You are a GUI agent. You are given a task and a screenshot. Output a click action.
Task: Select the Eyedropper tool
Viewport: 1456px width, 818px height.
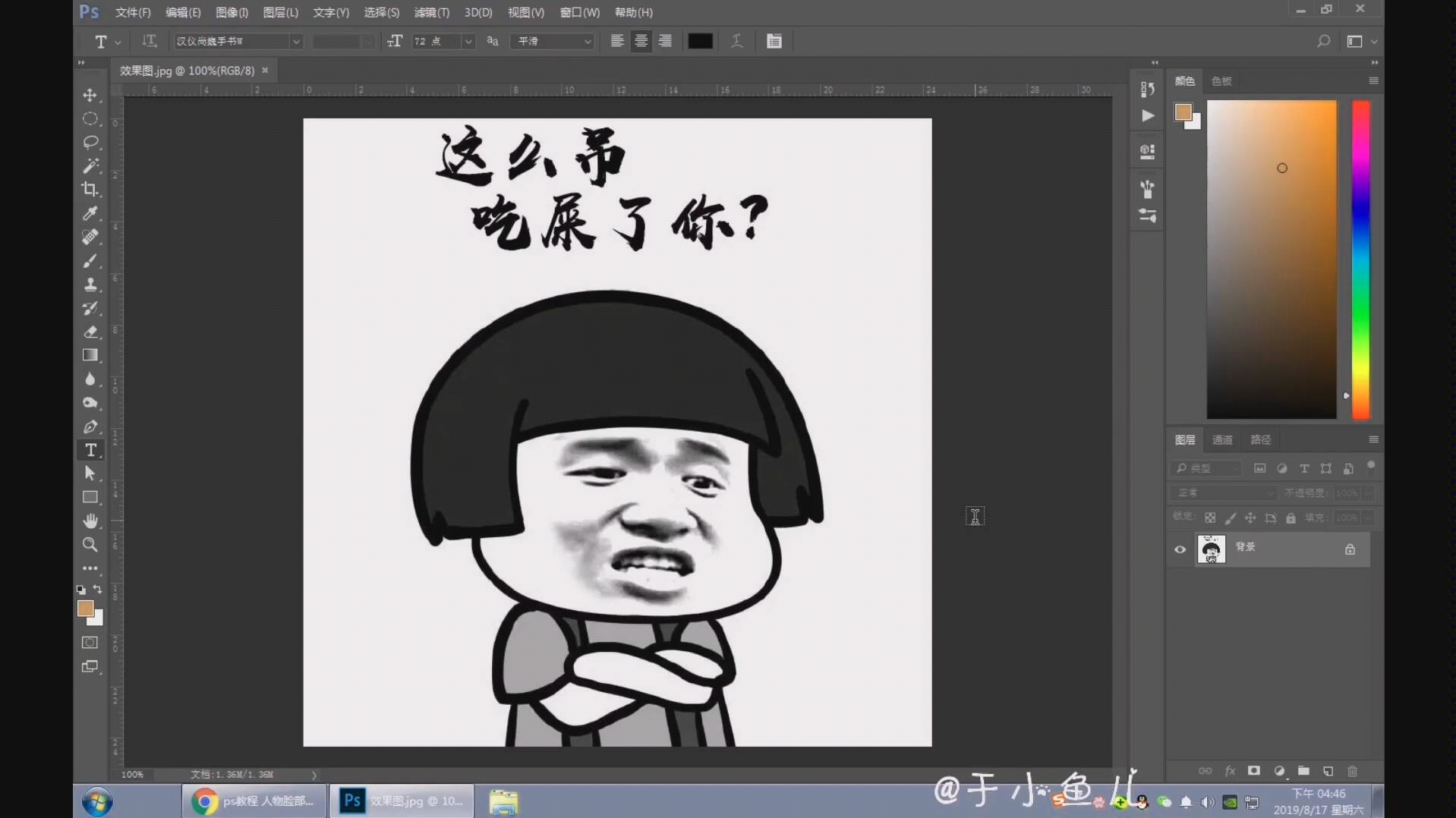[90, 213]
